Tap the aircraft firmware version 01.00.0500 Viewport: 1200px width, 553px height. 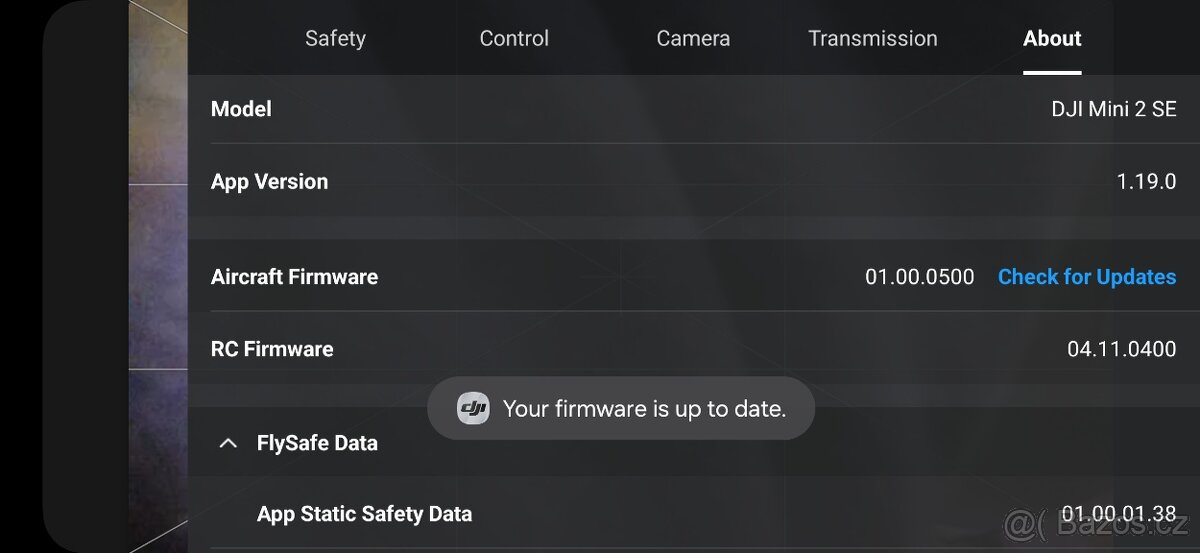coord(919,277)
